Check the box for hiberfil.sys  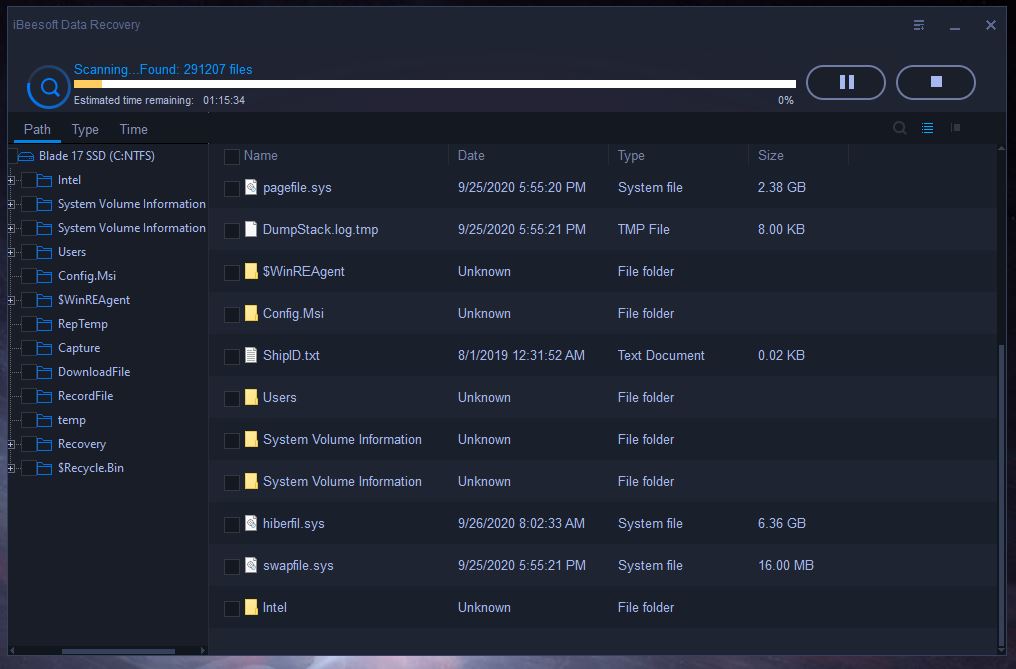click(232, 524)
